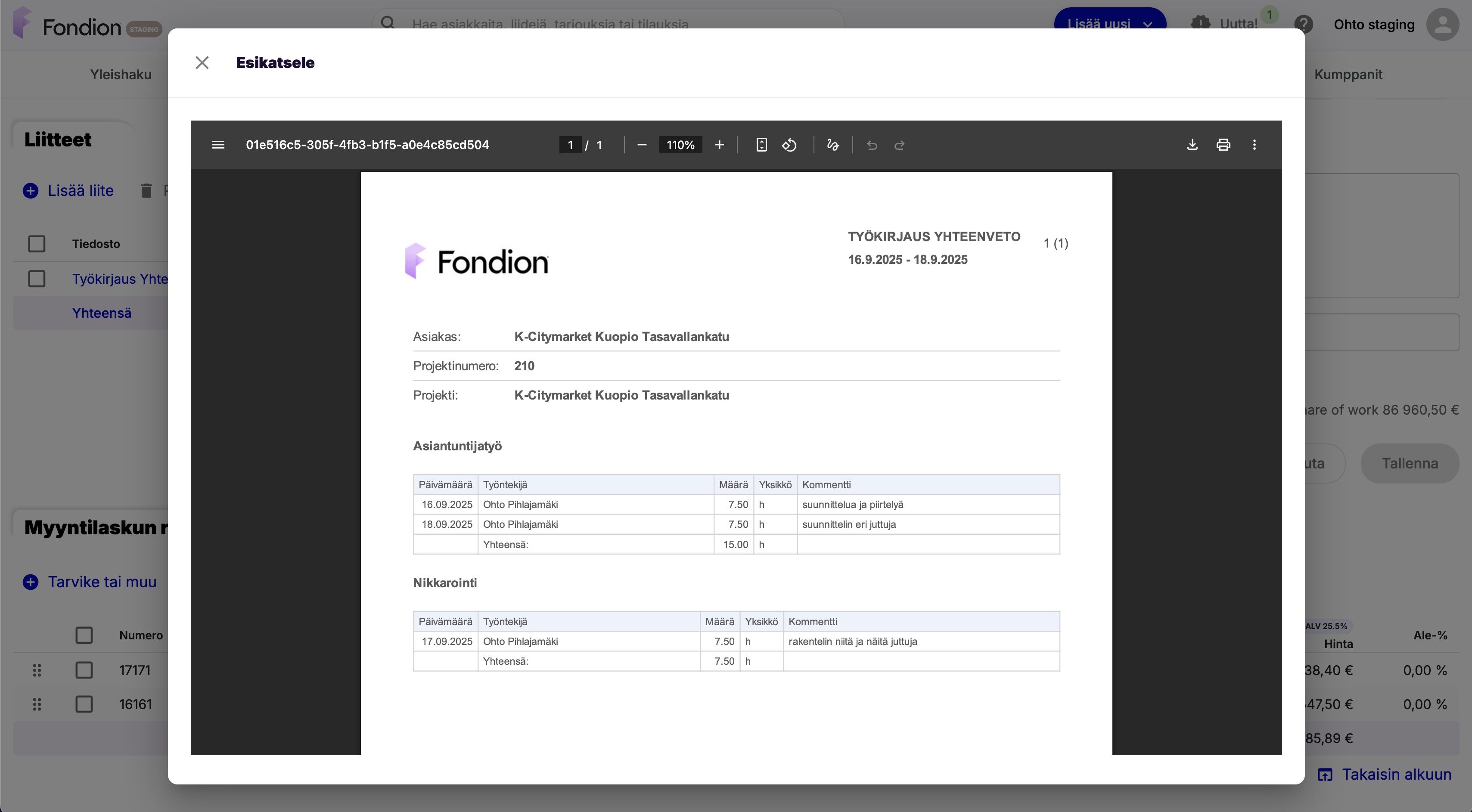
Task: Click the PDF page number field
Action: click(570, 145)
